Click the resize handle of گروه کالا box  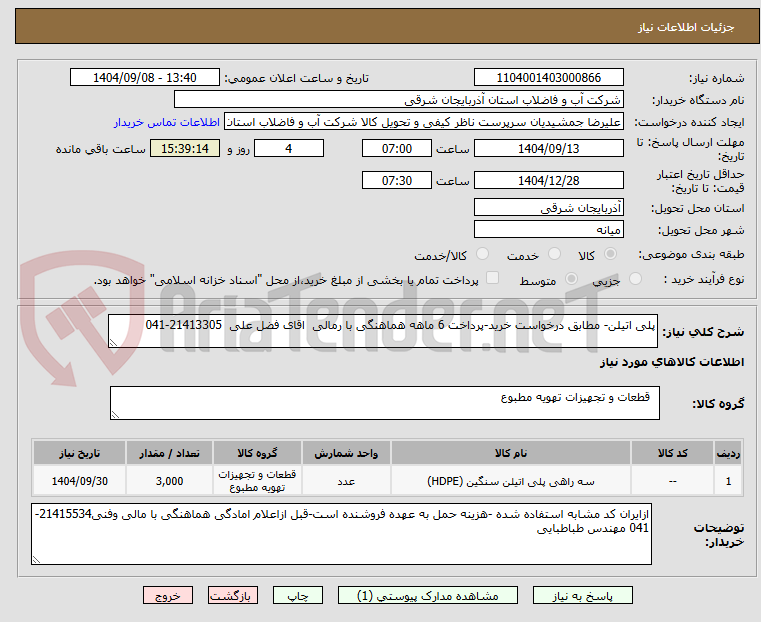point(115,415)
